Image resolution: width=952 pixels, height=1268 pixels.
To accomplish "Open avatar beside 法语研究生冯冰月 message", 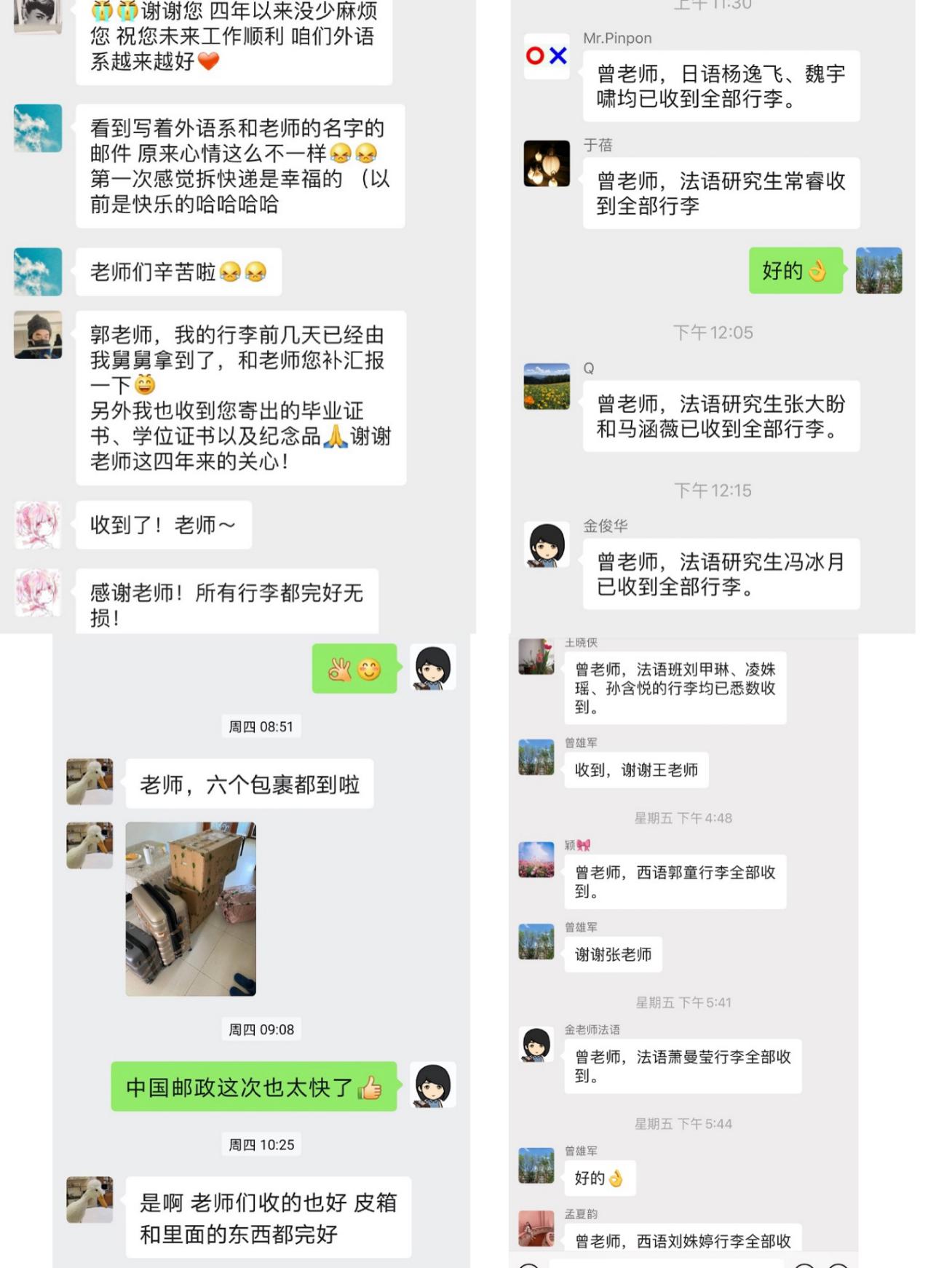I will [x=547, y=544].
